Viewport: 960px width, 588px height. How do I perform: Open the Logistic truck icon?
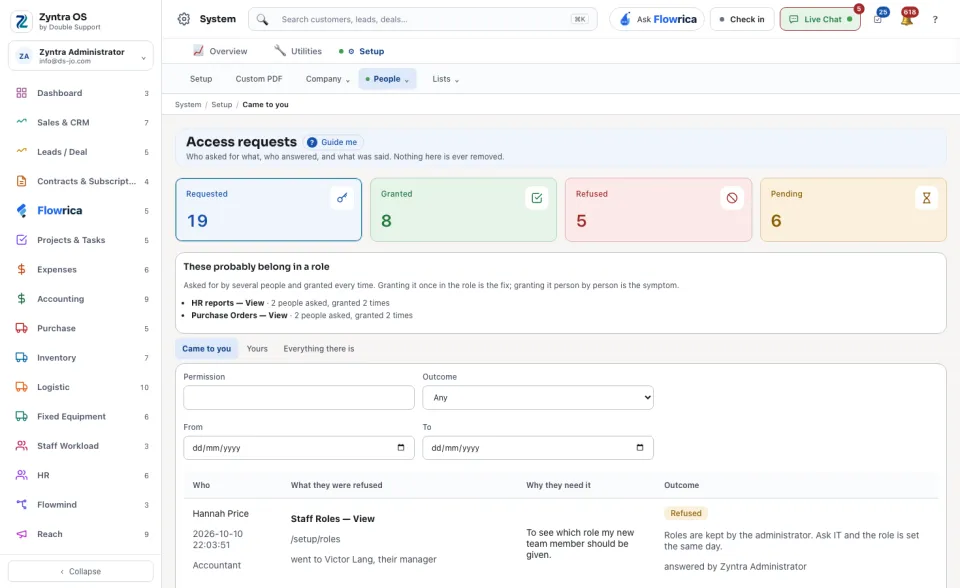tap(21, 386)
